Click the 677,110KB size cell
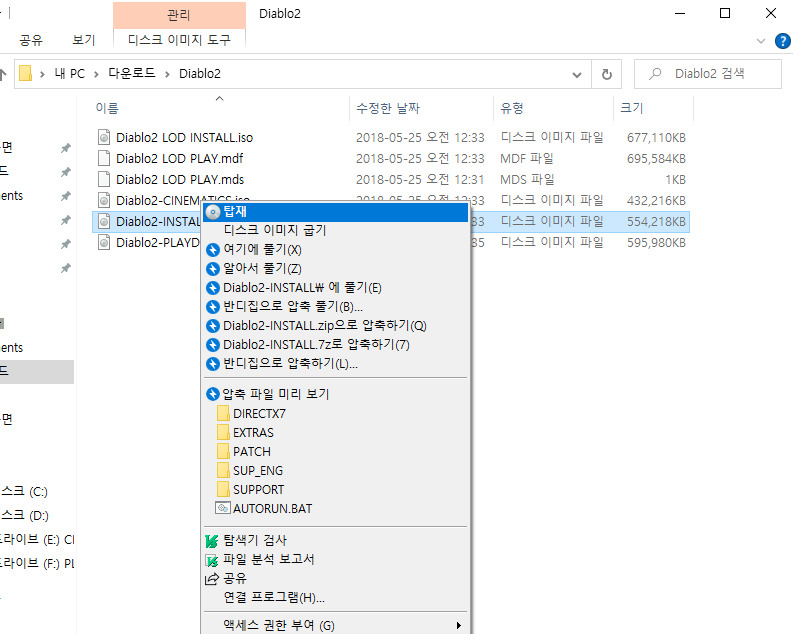The width and height of the screenshot is (793, 634). coord(656,138)
